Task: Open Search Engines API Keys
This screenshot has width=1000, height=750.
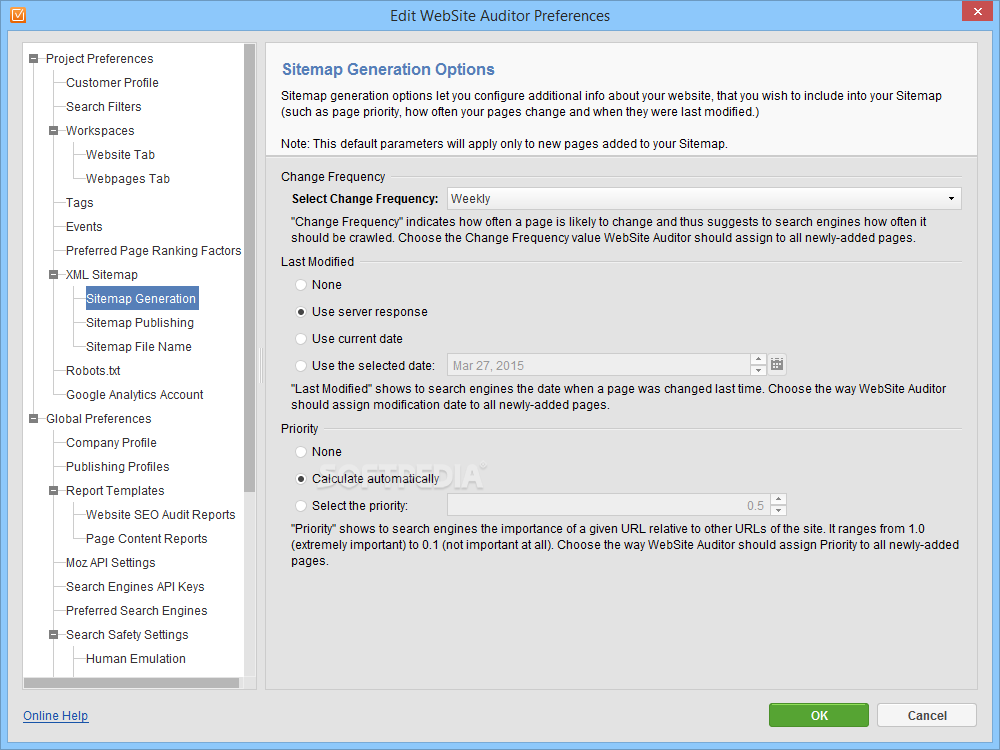Action: click(x=135, y=587)
